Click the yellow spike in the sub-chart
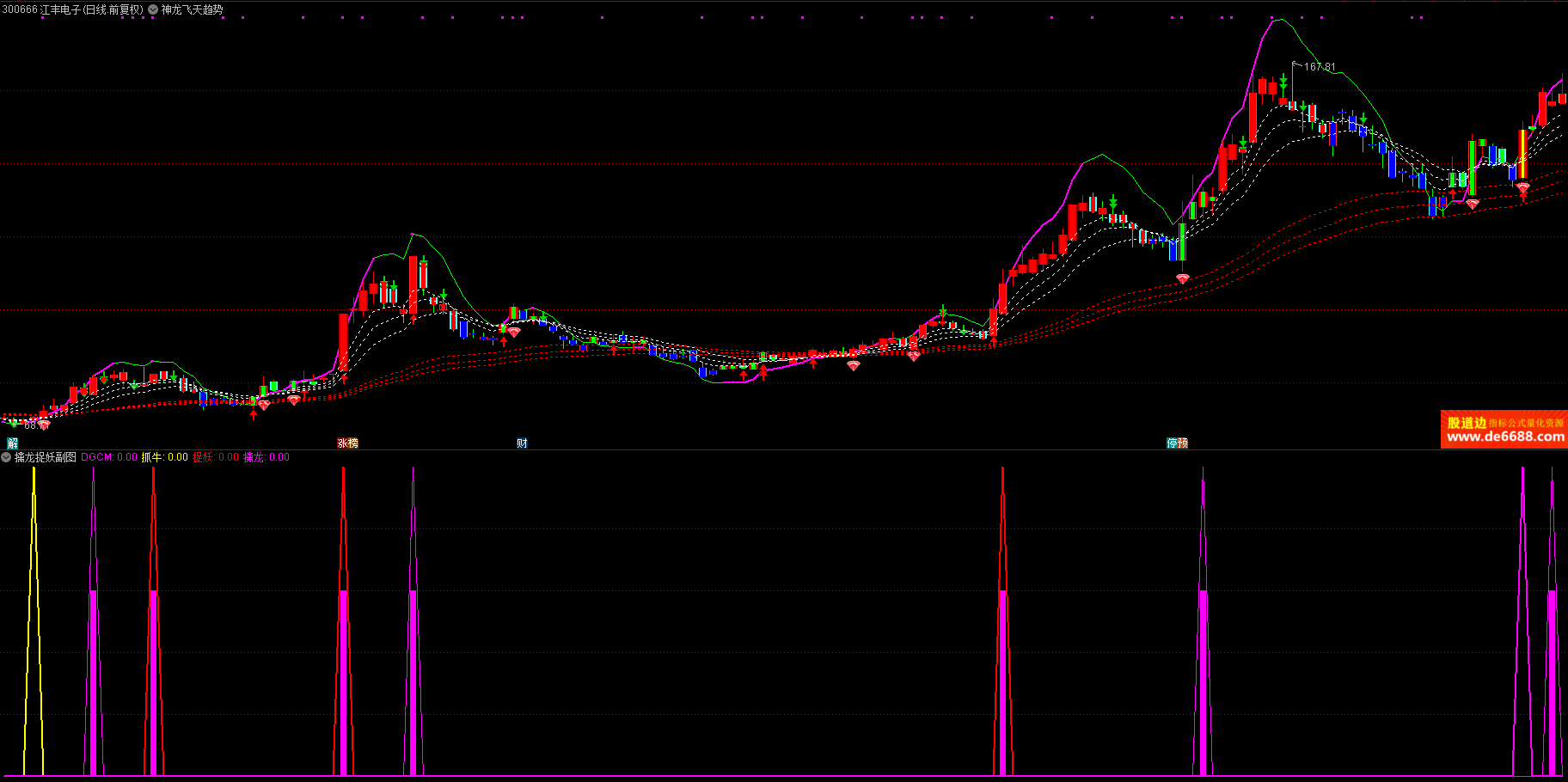The image size is (1568, 782). 34,602
